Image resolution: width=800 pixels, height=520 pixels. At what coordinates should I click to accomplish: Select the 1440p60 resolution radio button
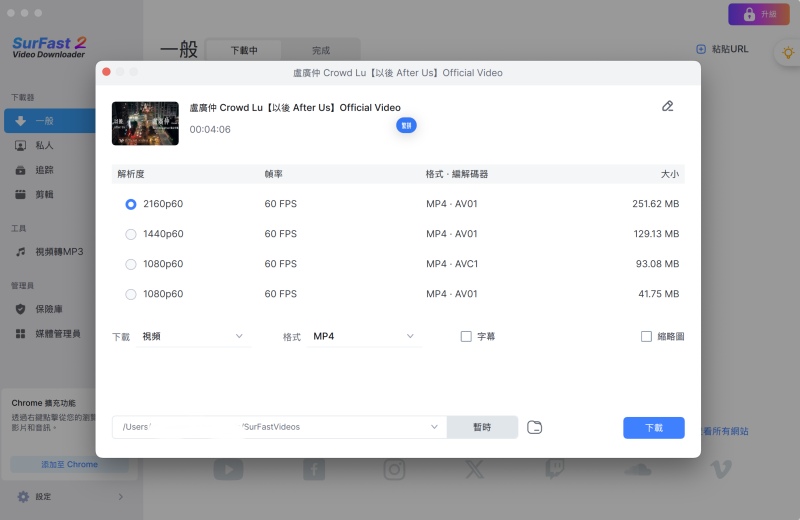tap(131, 234)
